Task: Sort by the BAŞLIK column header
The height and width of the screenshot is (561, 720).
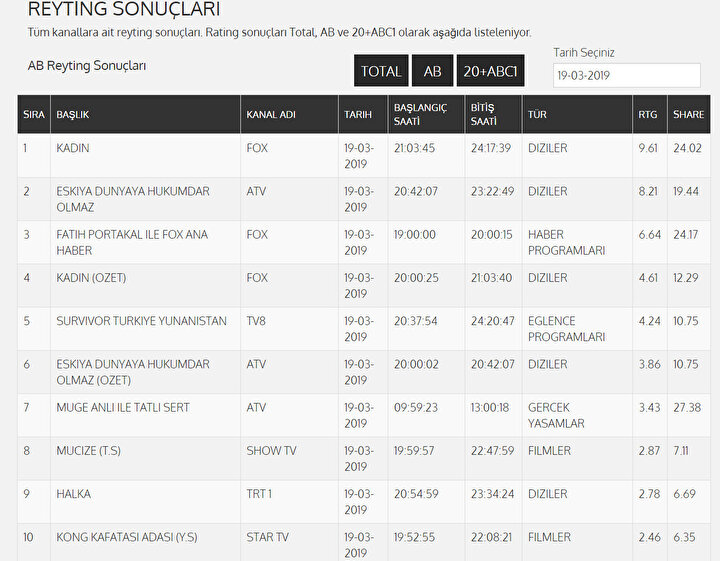Action: (x=145, y=114)
